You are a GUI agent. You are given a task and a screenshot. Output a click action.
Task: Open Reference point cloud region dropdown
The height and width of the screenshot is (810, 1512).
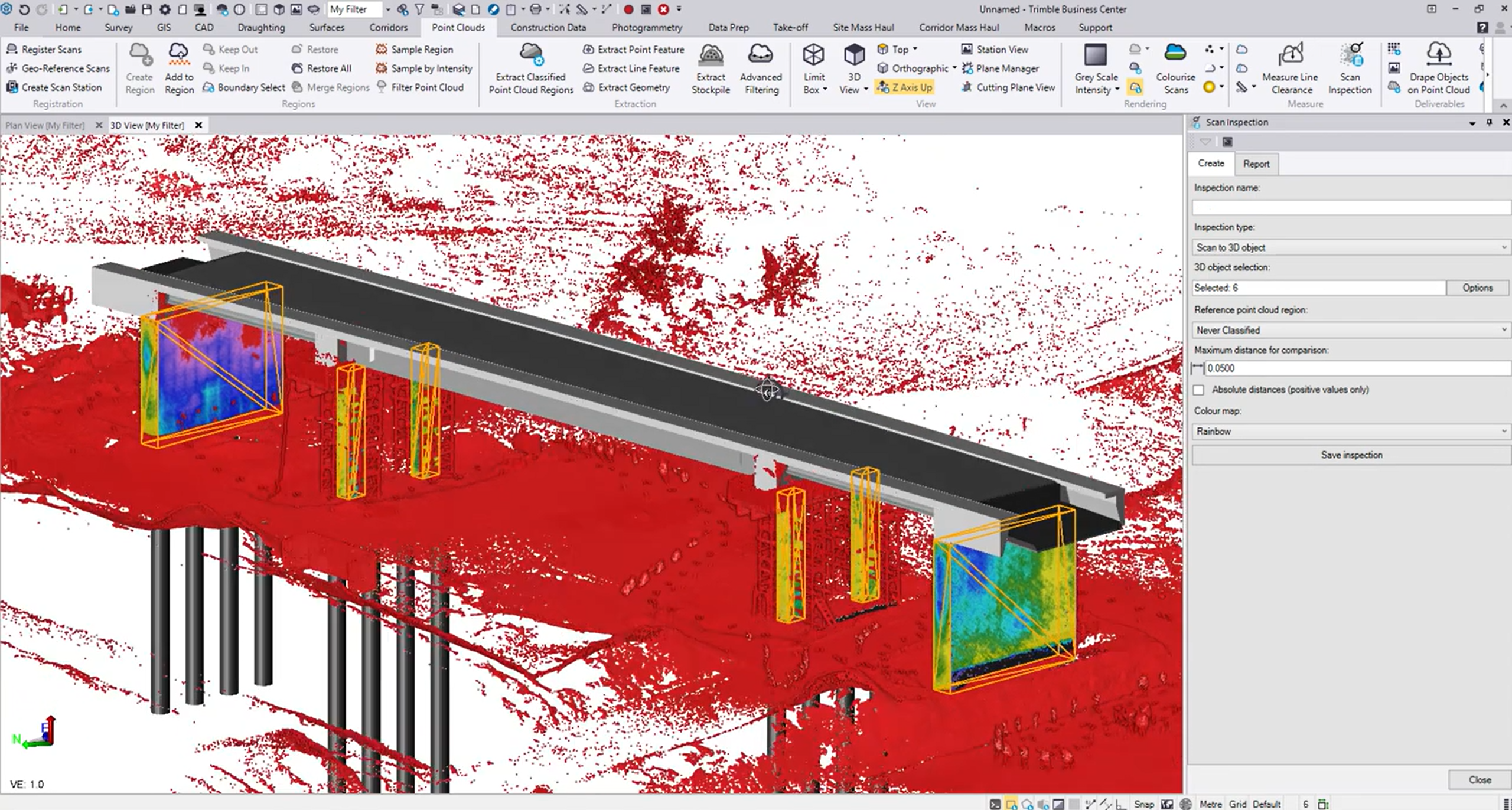pyautogui.click(x=1351, y=330)
